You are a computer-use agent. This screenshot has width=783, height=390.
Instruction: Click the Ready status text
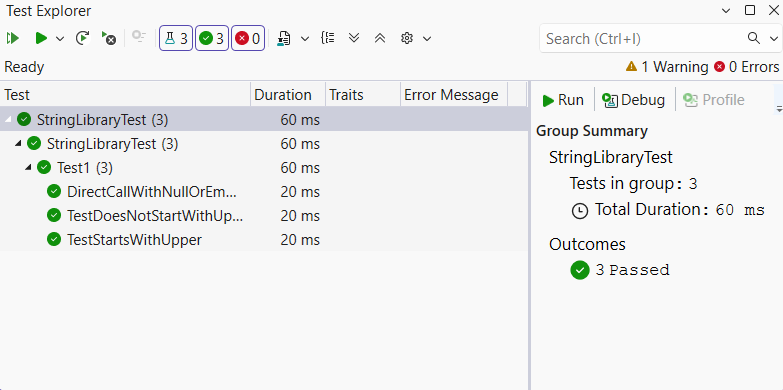click(x=24, y=67)
